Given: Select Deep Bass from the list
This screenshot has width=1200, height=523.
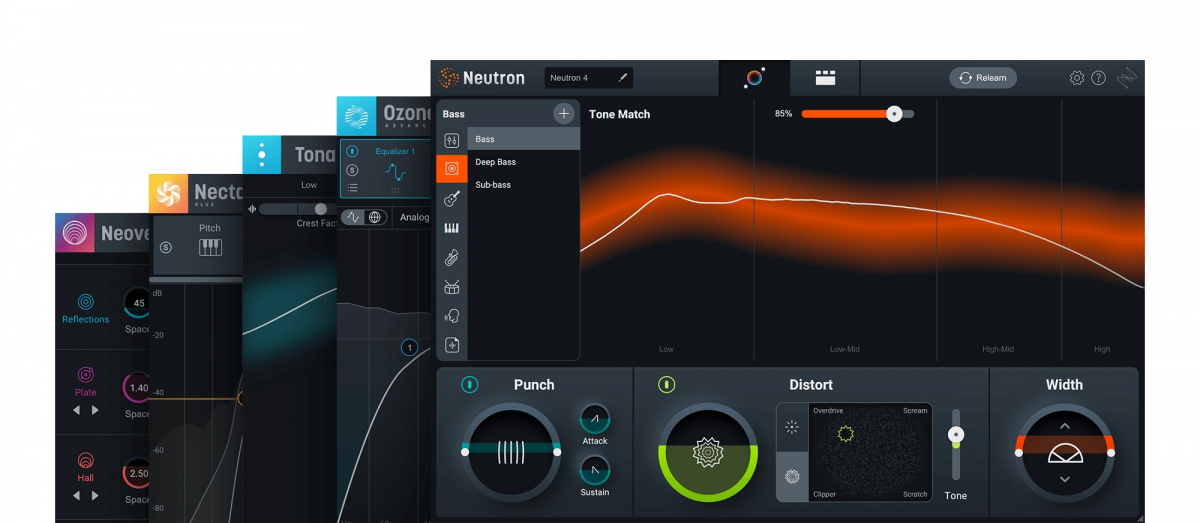Looking at the screenshot, I should coord(496,162).
